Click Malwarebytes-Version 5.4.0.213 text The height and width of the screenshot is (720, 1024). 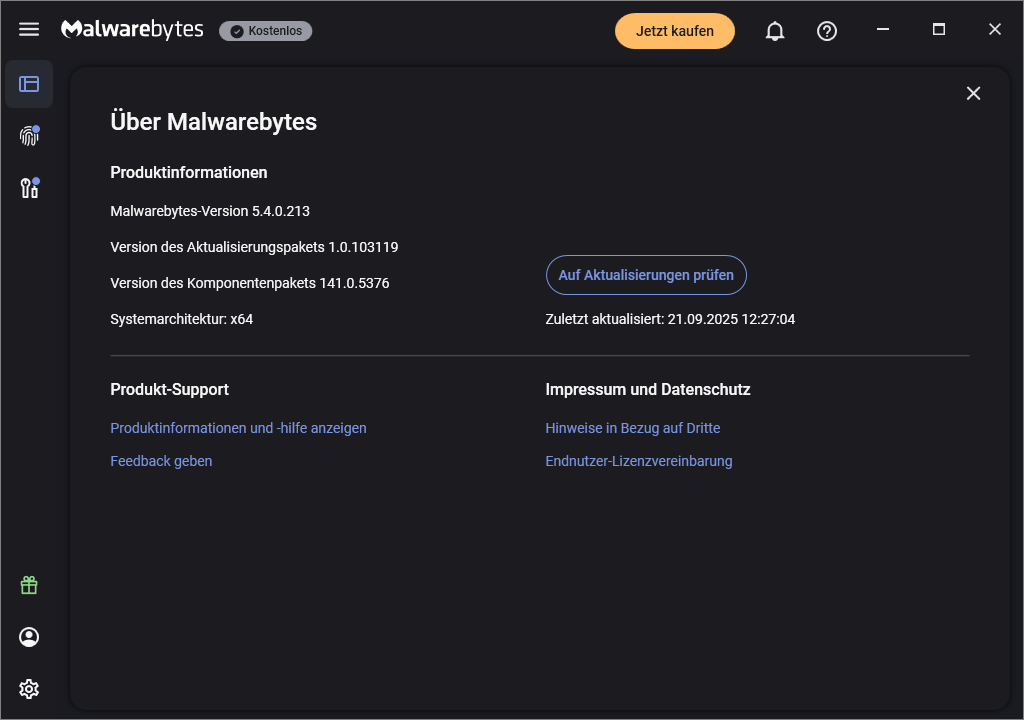click(x=210, y=211)
